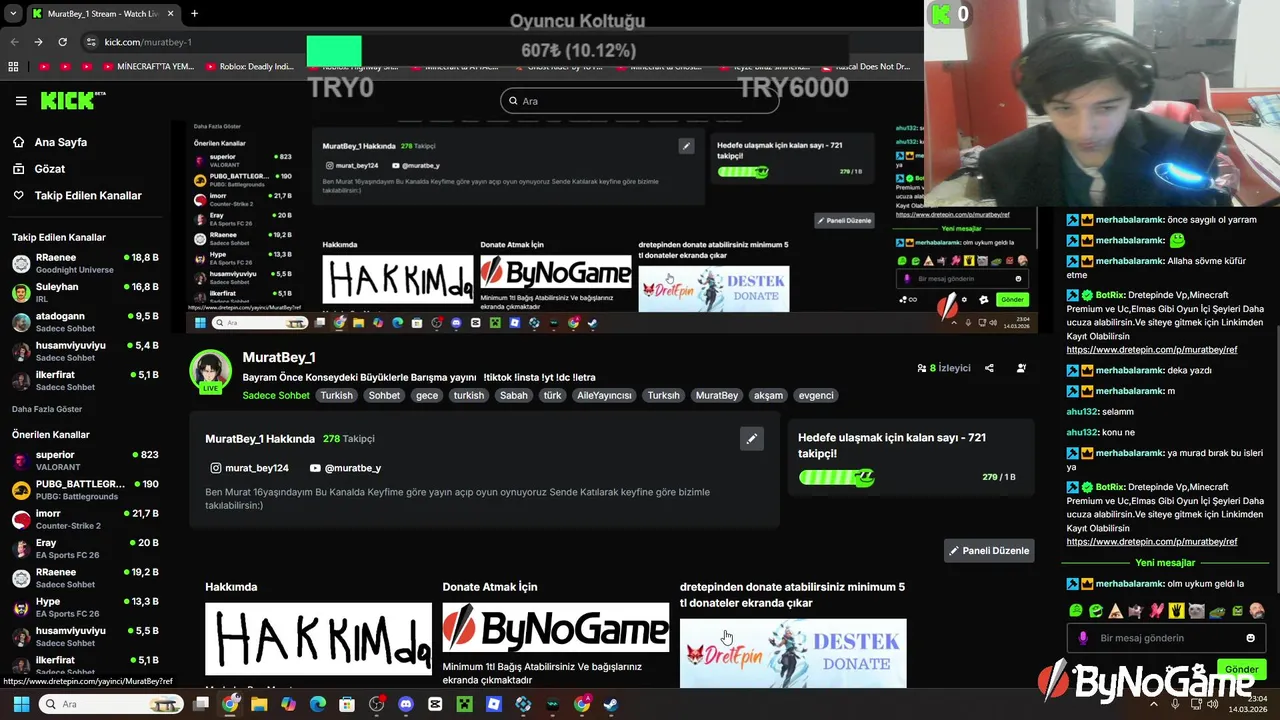This screenshot has width=1280, height=720.
Task: Open the Windows Start menu
Action: point(21,704)
